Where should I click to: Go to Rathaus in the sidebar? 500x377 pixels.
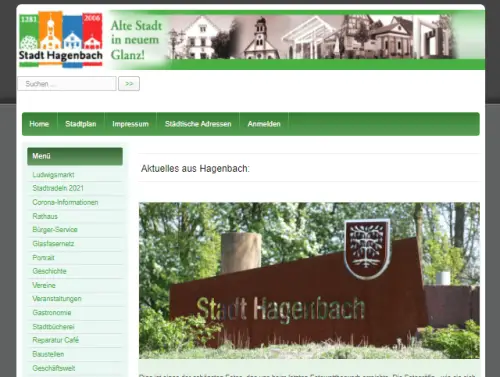[x=45, y=216]
